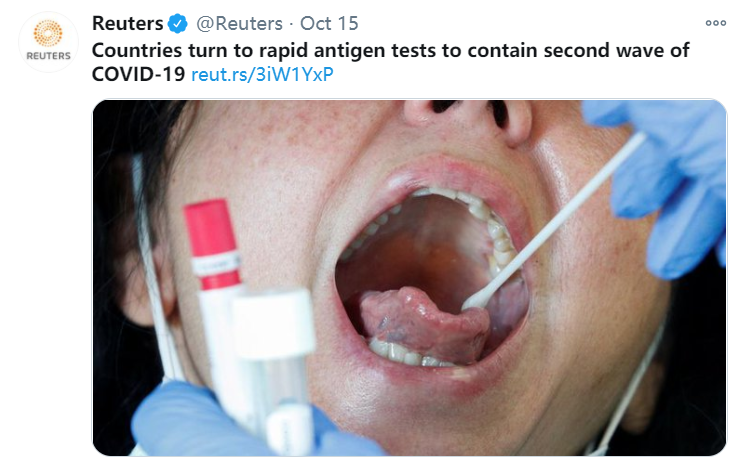Open the Oct 15 timestamp
The width and height of the screenshot is (744, 465).
tap(329, 23)
